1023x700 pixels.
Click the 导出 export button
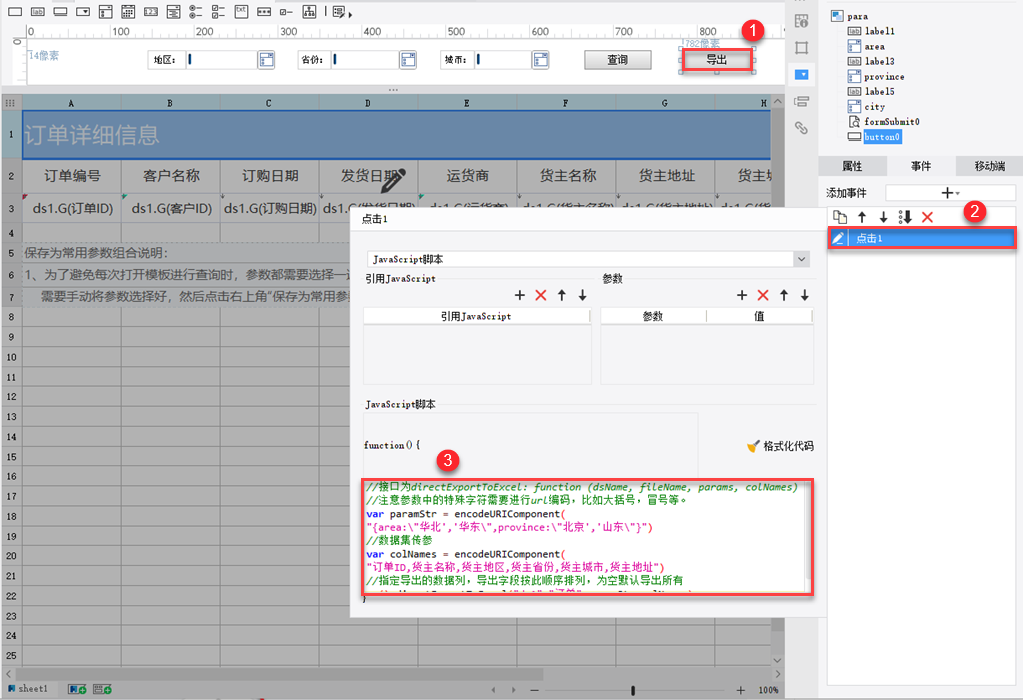click(716, 60)
